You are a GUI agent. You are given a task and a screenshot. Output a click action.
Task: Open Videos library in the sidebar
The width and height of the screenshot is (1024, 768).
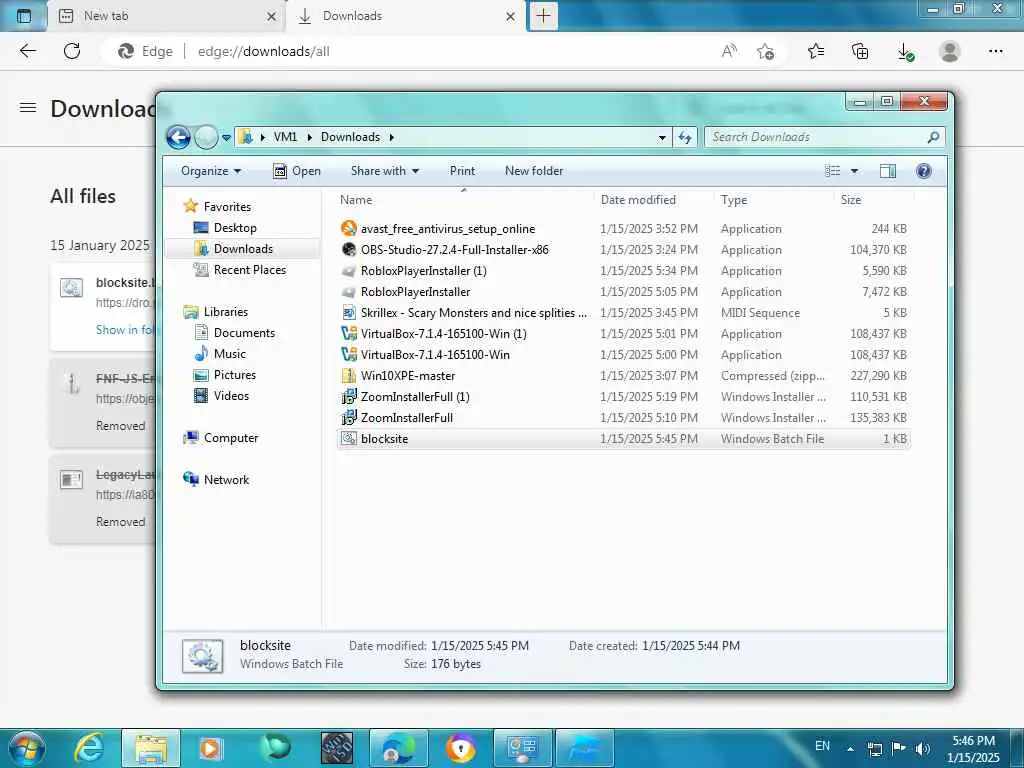coord(231,396)
